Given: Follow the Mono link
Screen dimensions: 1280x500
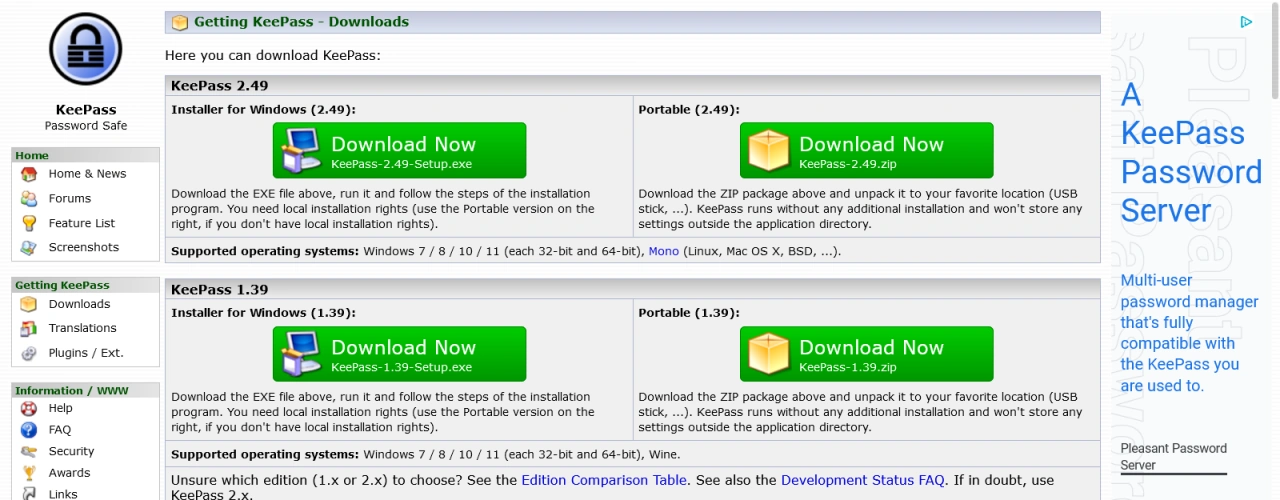Looking at the screenshot, I should coord(663,251).
